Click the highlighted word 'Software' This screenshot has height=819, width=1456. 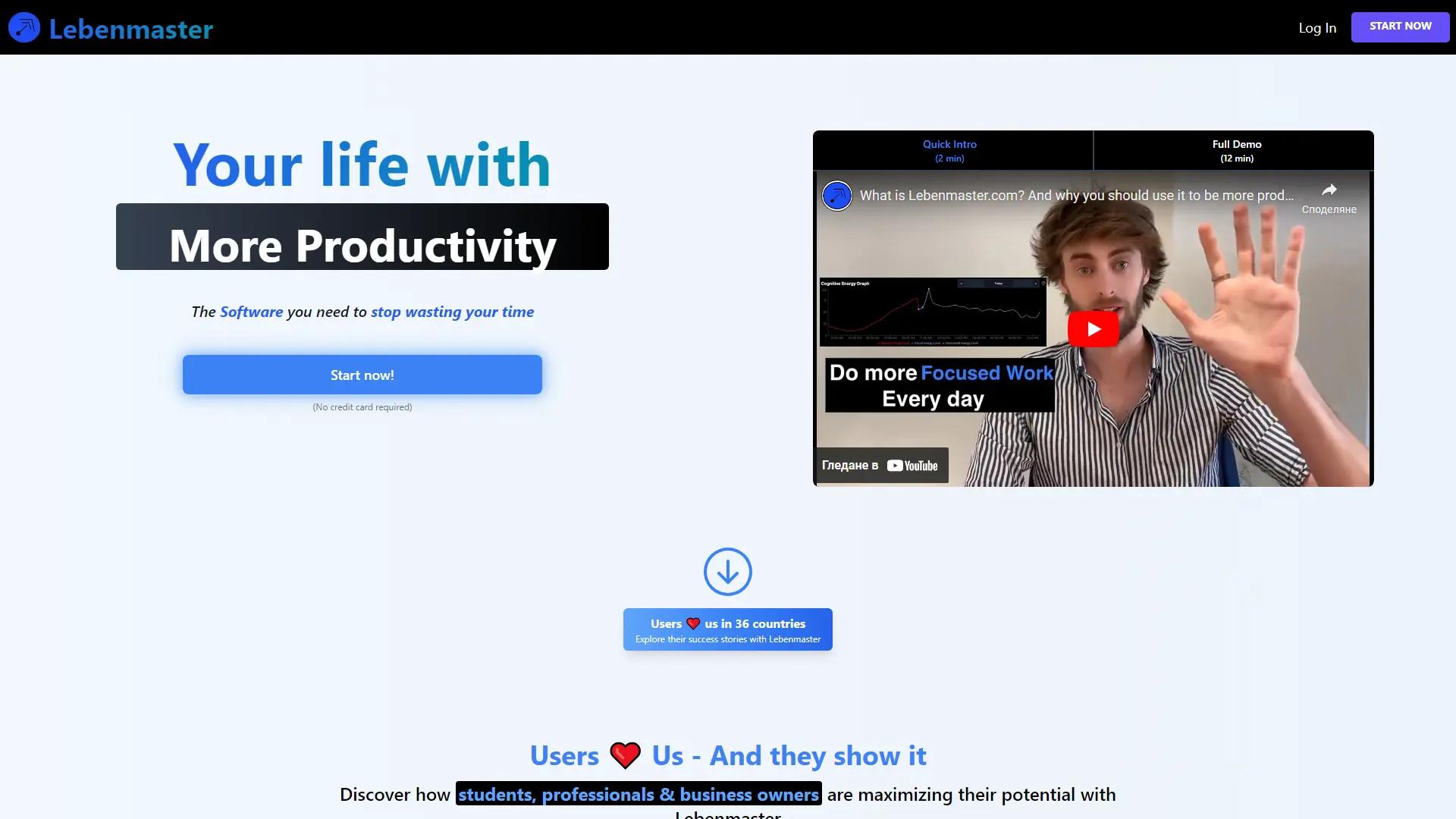click(250, 311)
